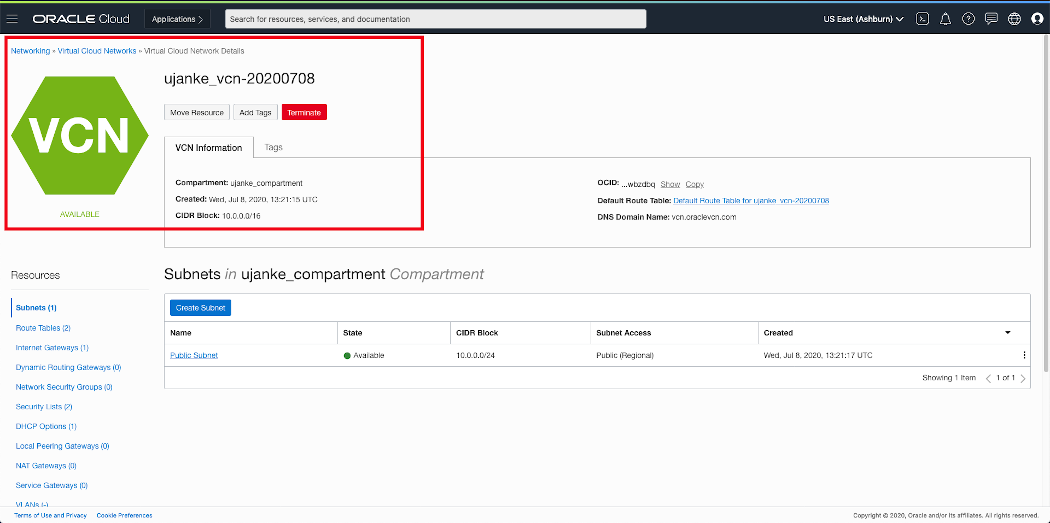Viewport: 1050px width, 523px height.
Task: Open the help question mark icon
Action: tap(968, 19)
